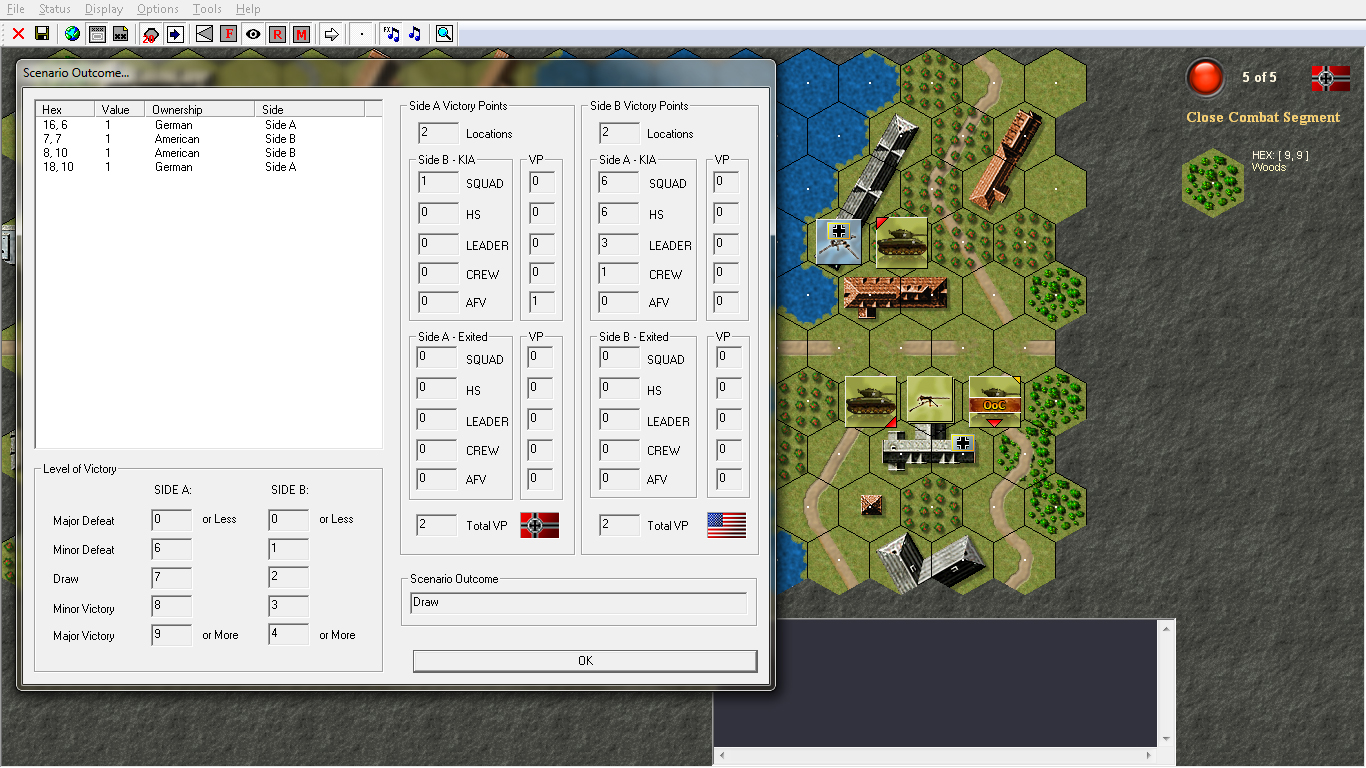Click the globe icon on the toolbar
The width and height of the screenshot is (1366, 768).
71,33
